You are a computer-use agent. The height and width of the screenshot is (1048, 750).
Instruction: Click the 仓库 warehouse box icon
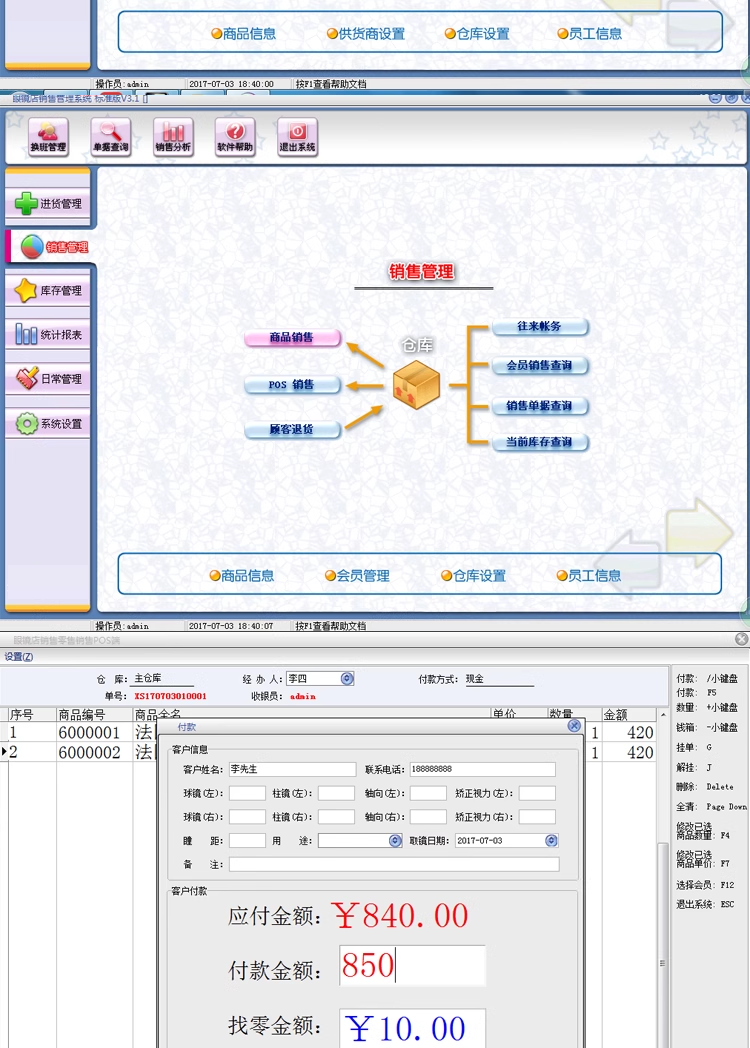[416, 384]
